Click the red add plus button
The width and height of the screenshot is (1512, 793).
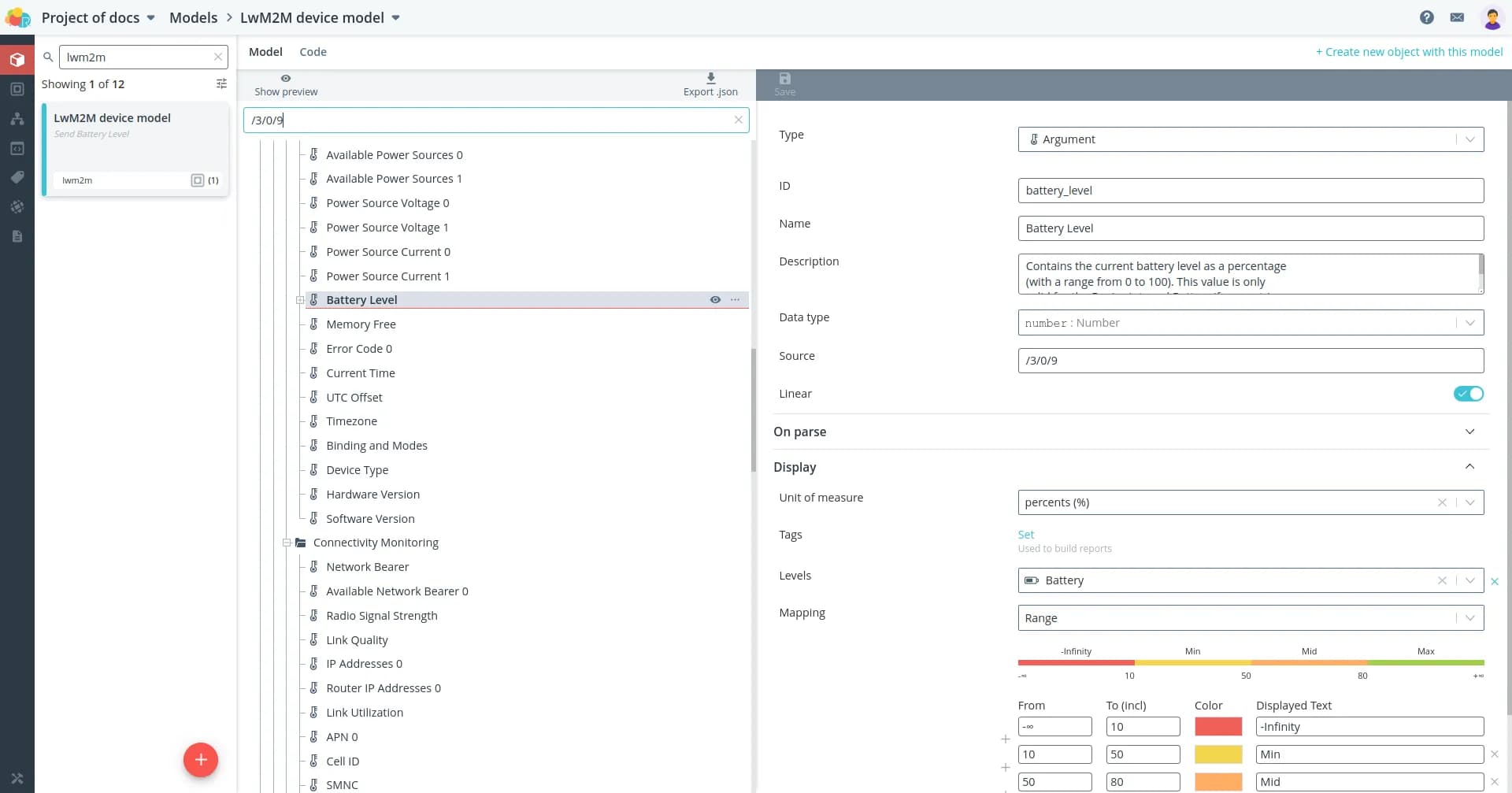point(201,760)
